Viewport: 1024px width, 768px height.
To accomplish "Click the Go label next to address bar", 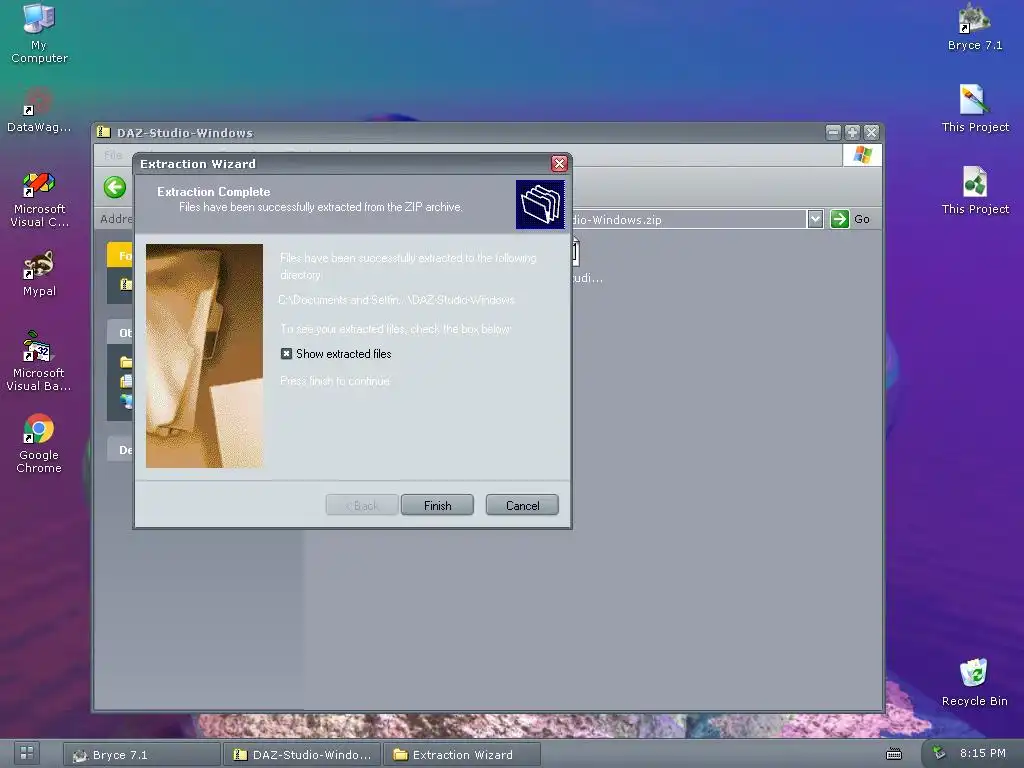I will (861, 219).
